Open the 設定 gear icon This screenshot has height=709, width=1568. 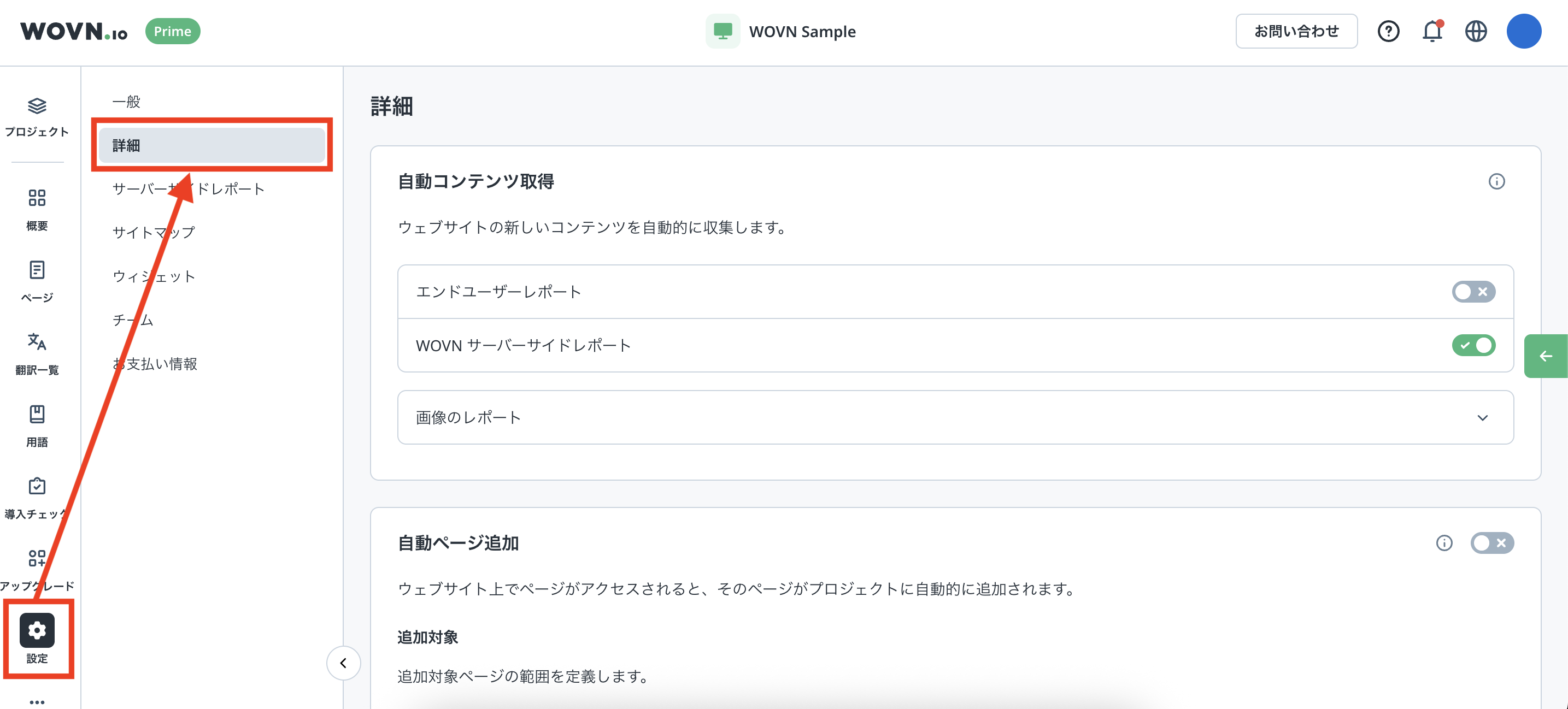click(37, 630)
